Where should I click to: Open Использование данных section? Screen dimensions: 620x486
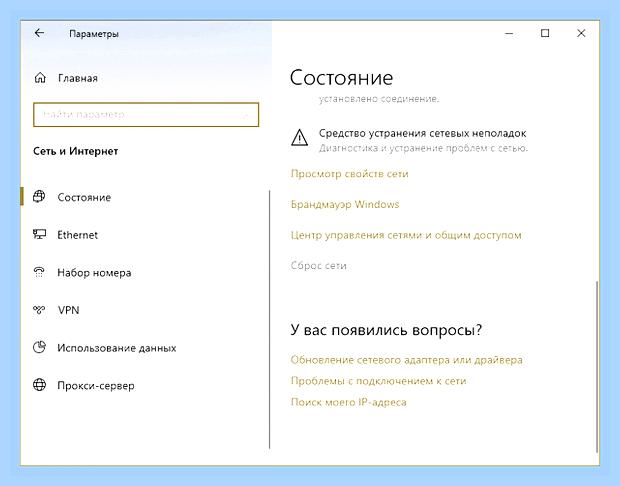pos(117,348)
